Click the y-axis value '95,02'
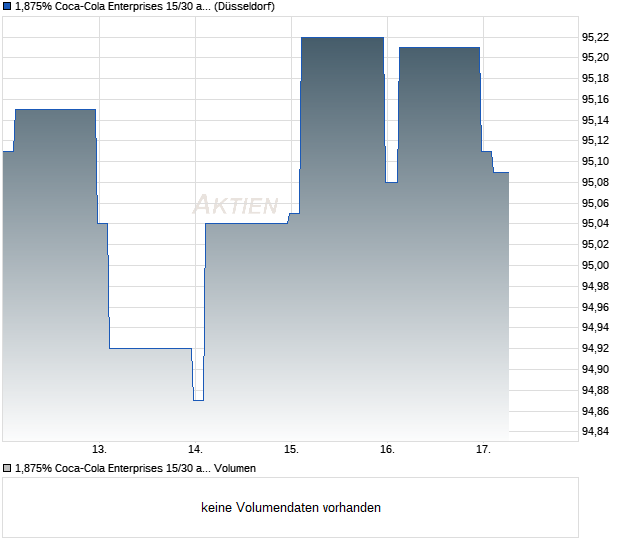The height and width of the screenshot is (546, 620). [x=595, y=244]
